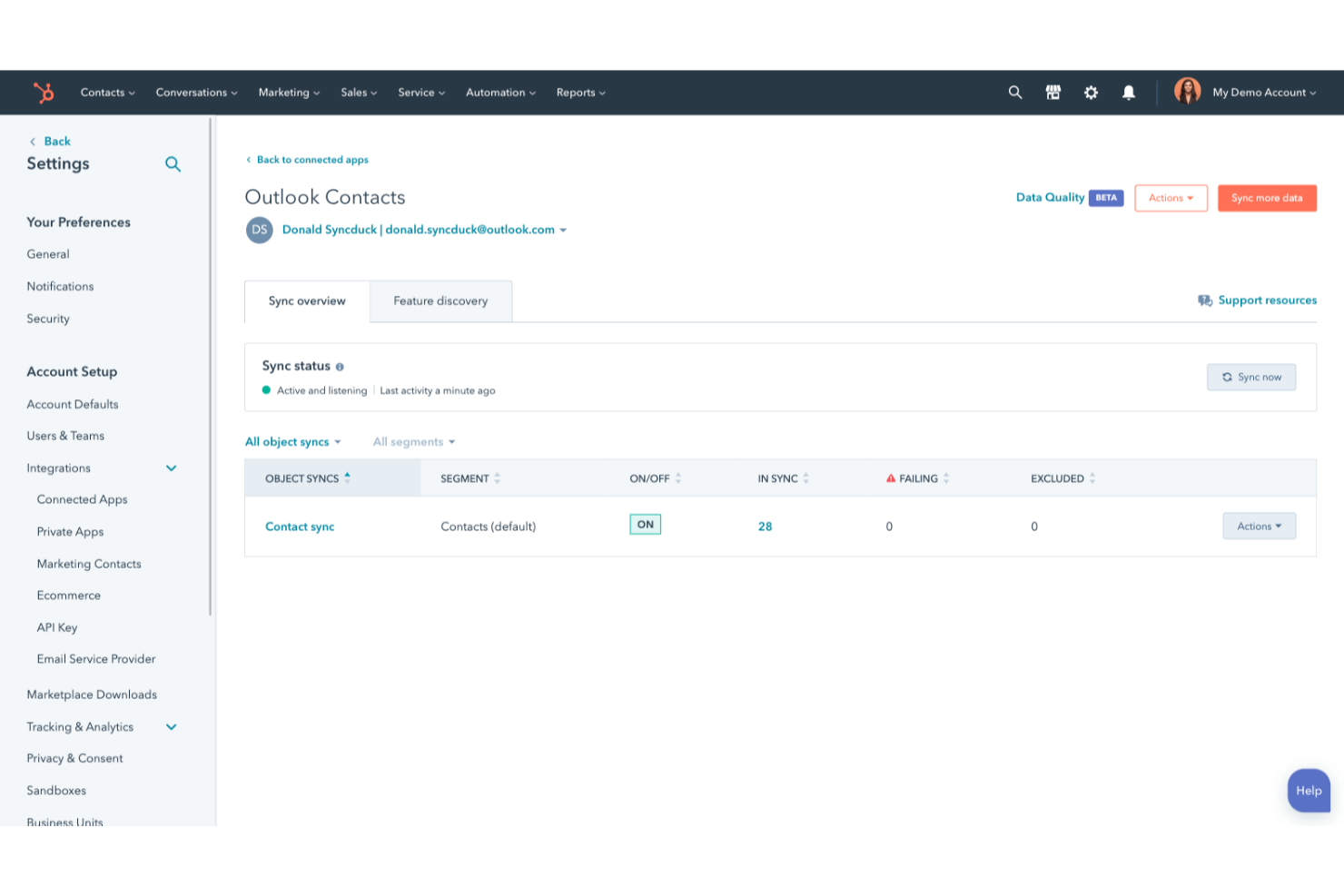1344x896 pixels.
Task: Click the Failing warning triangle icon
Action: click(891, 478)
